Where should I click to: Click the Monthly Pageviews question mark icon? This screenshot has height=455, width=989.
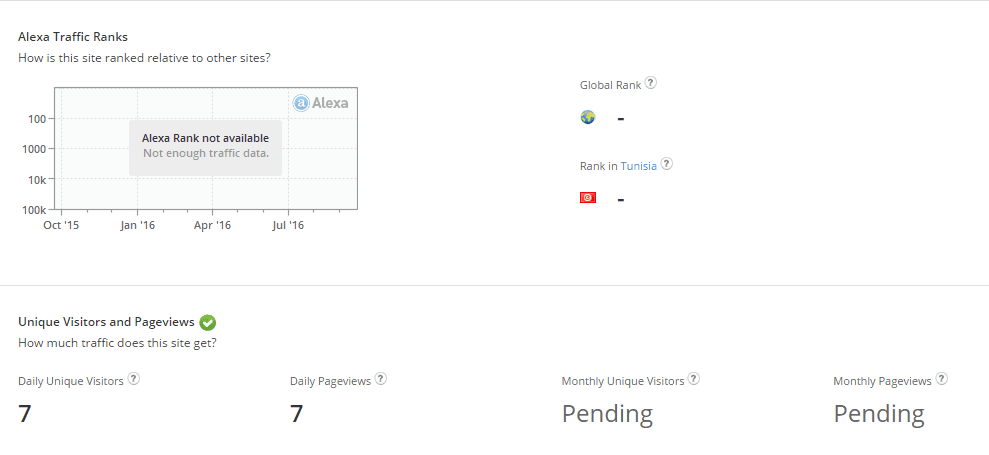click(x=942, y=379)
